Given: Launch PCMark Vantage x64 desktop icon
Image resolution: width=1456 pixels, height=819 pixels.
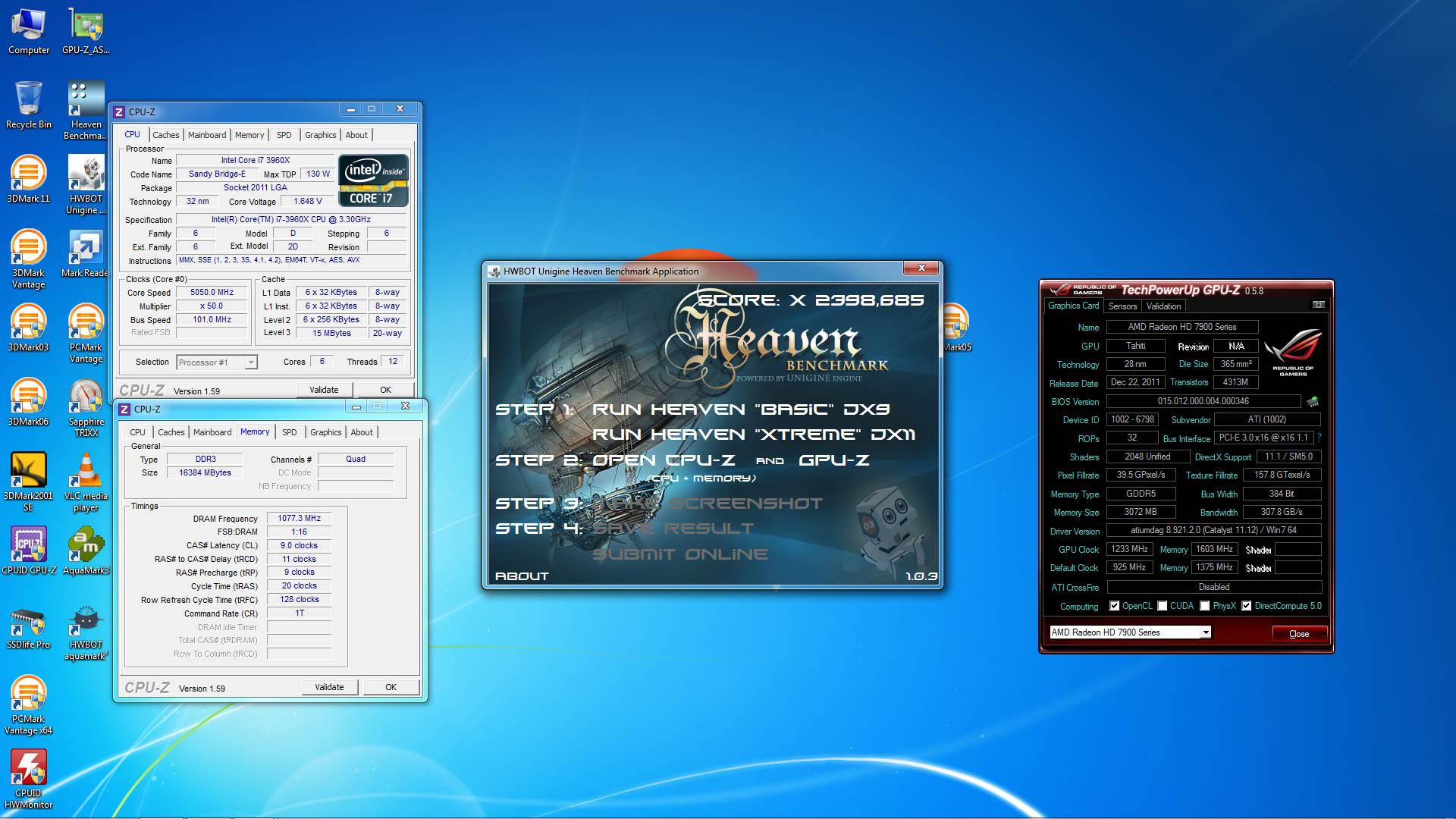Looking at the screenshot, I should pos(28,705).
